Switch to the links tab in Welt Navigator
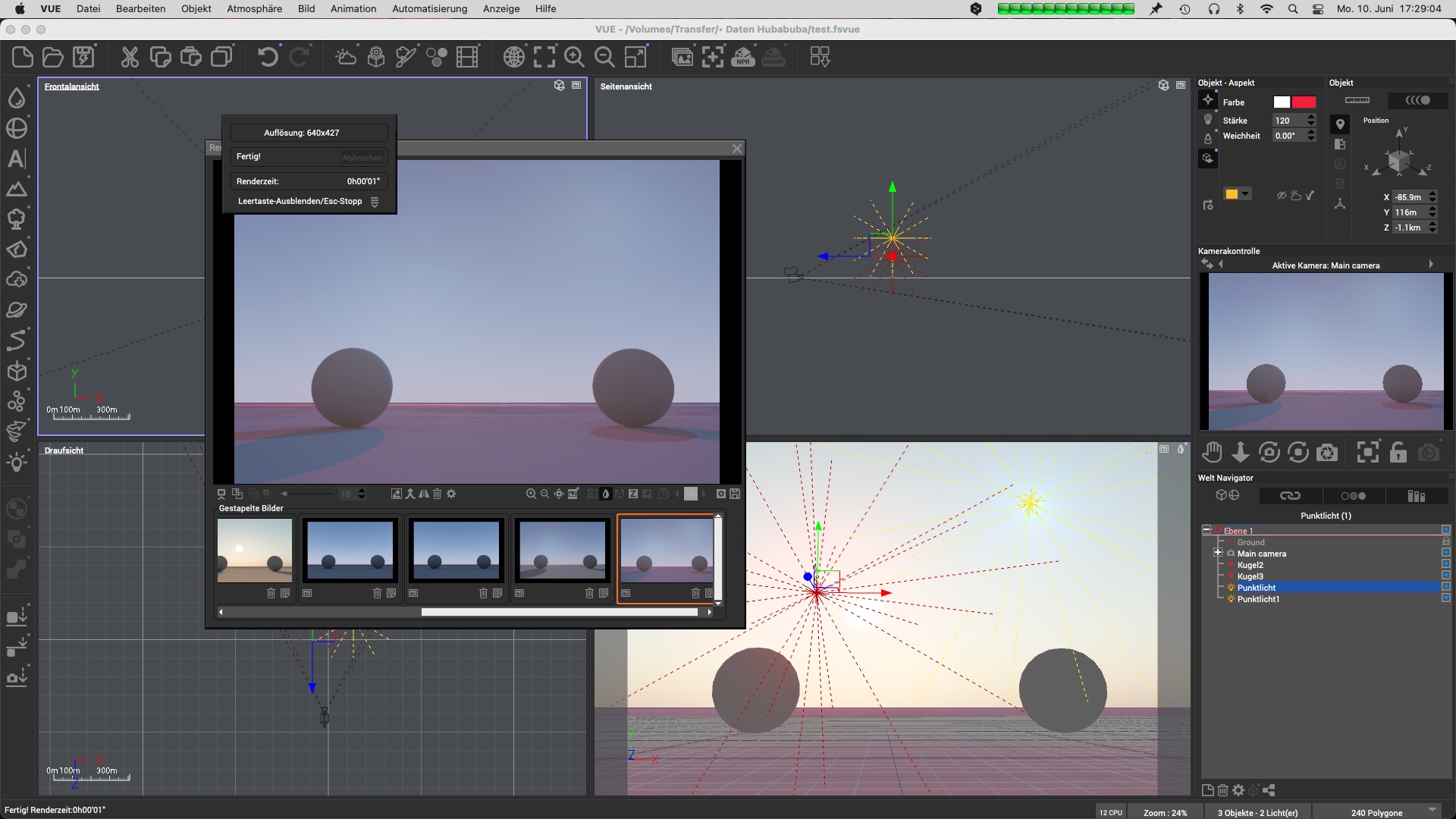The image size is (1456, 819). point(1290,495)
